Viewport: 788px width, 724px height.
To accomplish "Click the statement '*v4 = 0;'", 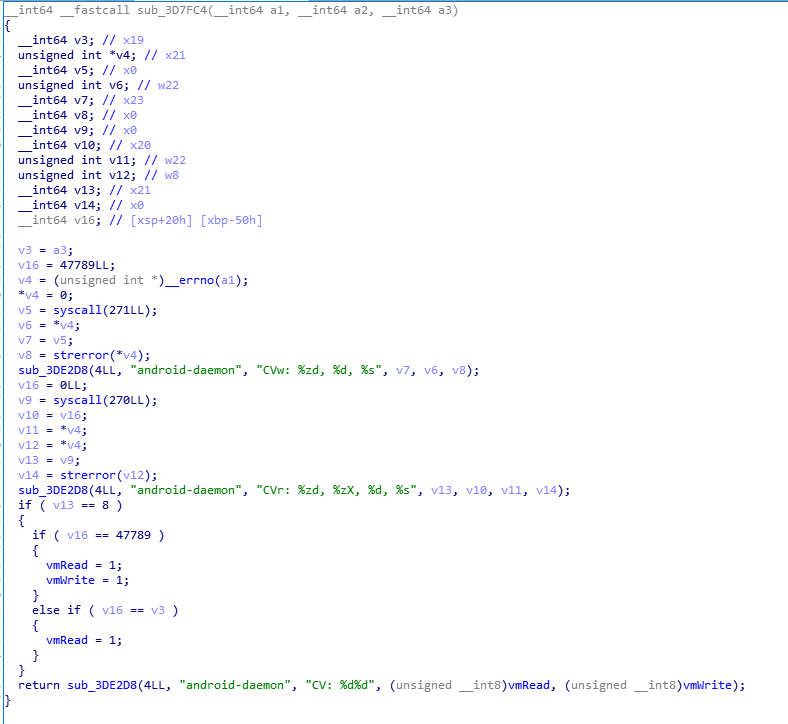I will (46, 295).
